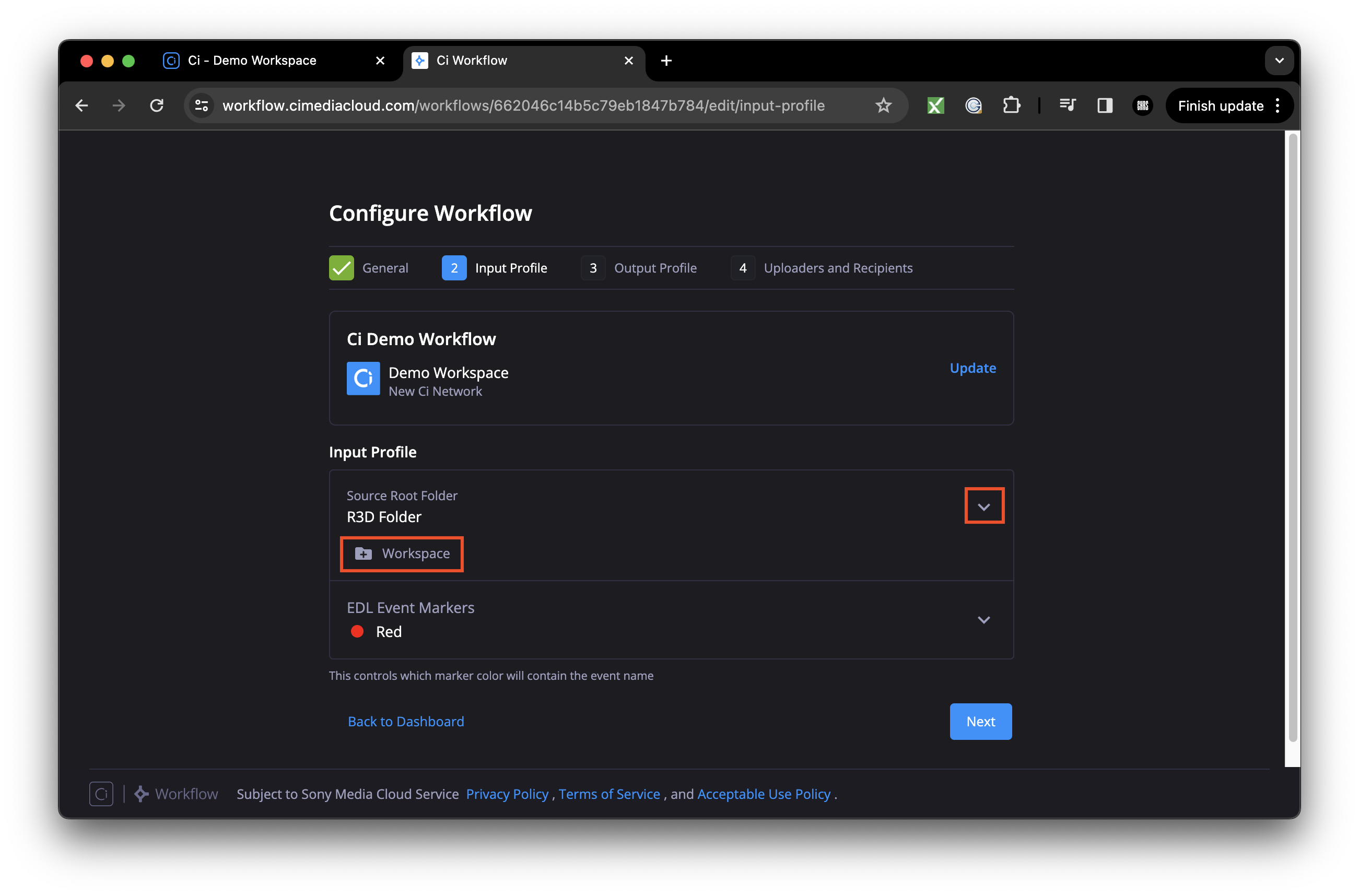Toggle the bookmark star for this page
Image resolution: width=1359 pixels, height=896 pixels.
pos(884,105)
